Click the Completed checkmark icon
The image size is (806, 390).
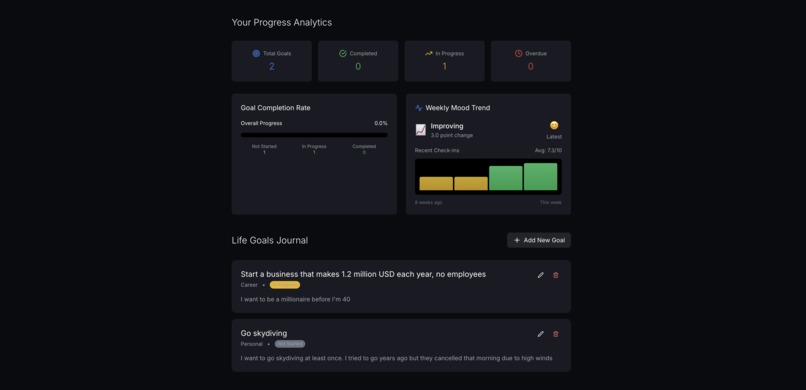(342, 53)
